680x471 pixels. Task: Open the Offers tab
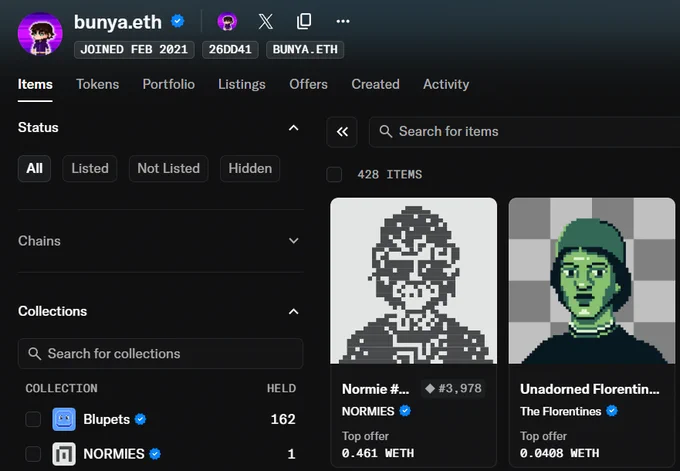[308, 84]
